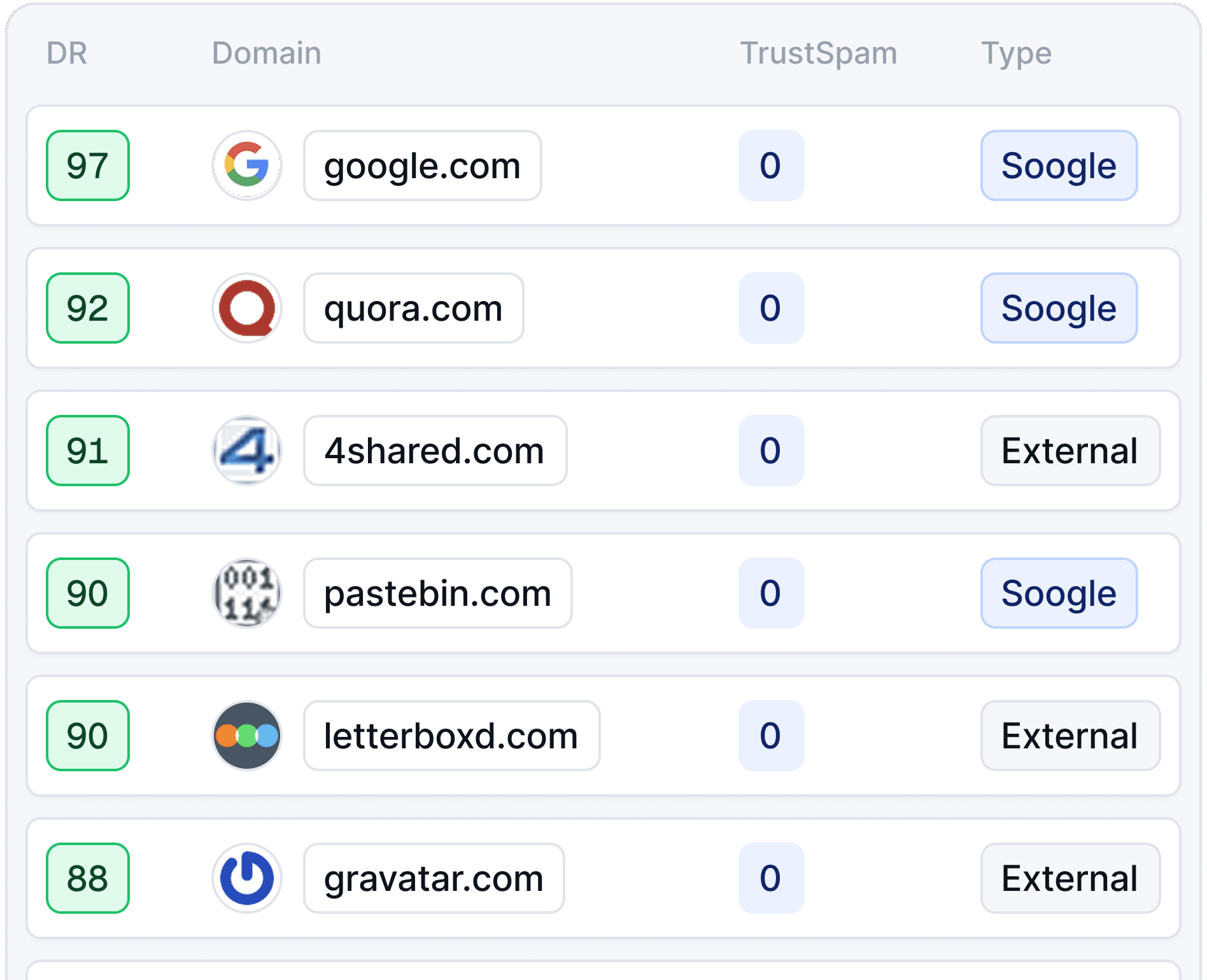Select the pastebin.com domain pill

coord(437,593)
